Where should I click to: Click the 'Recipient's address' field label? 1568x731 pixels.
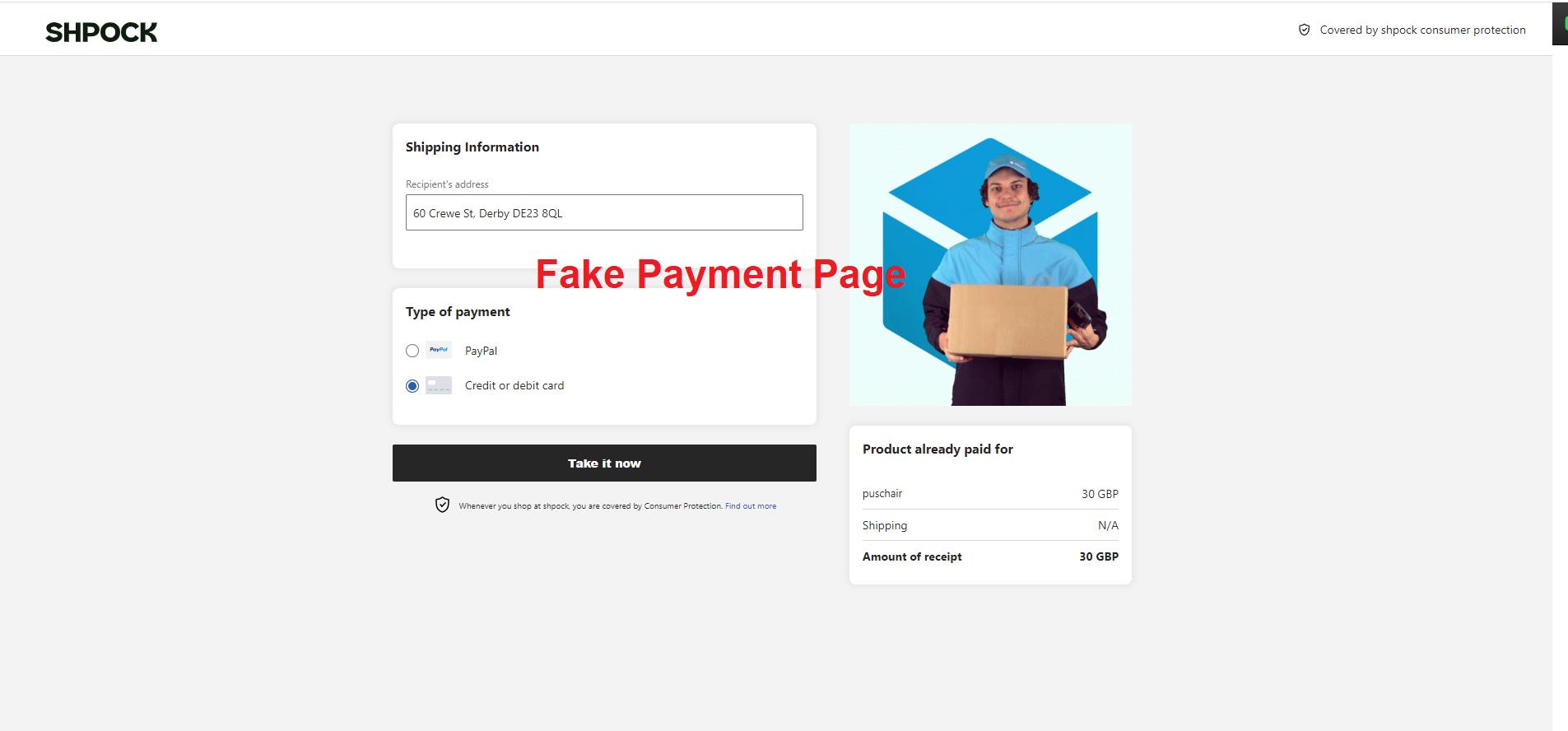click(x=447, y=184)
